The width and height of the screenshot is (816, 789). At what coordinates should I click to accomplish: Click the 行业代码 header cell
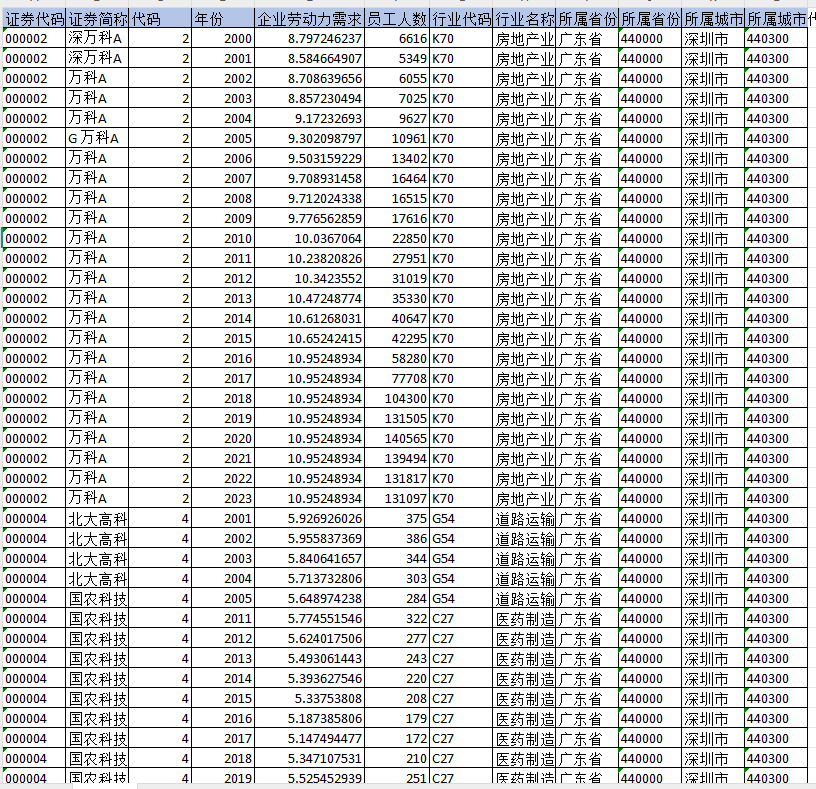(461, 18)
